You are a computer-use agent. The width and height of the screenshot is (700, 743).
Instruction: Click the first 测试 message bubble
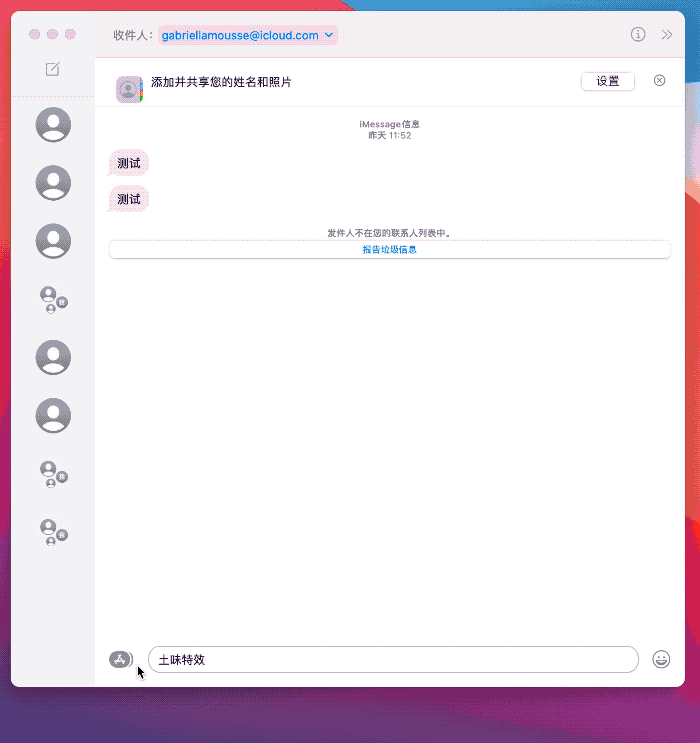(x=128, y=163)
